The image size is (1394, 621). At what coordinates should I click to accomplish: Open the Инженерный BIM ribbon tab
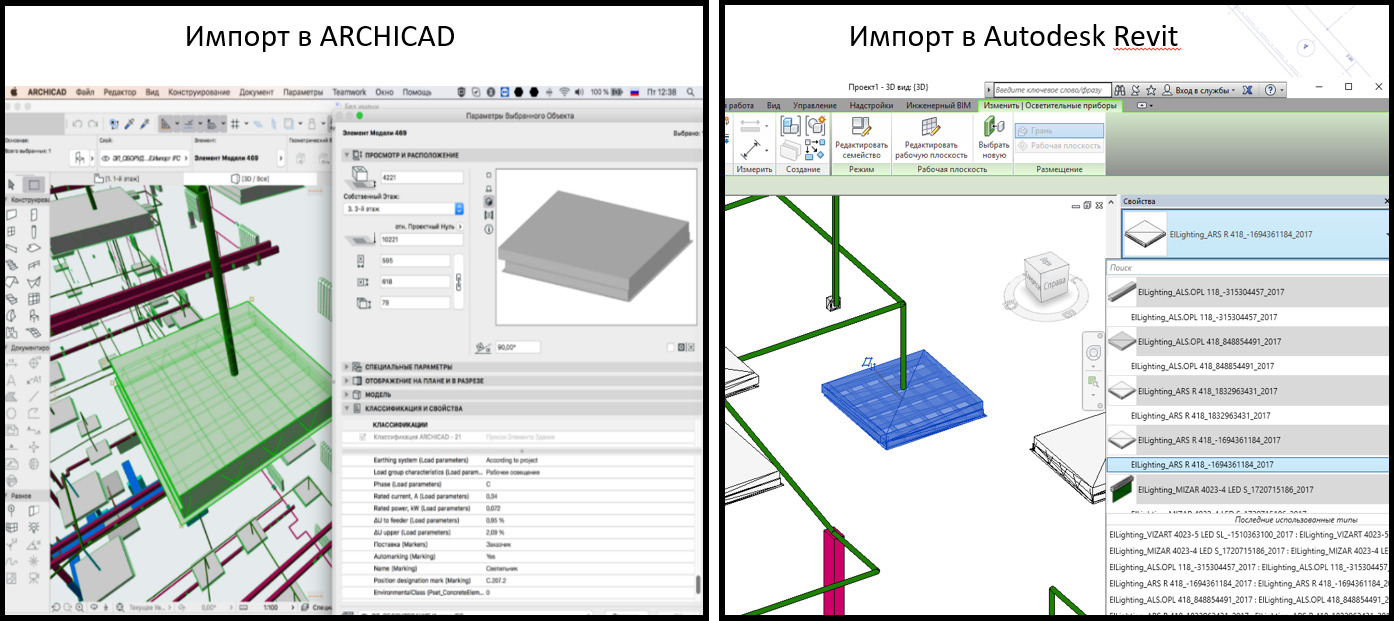[x=938, y=105]
